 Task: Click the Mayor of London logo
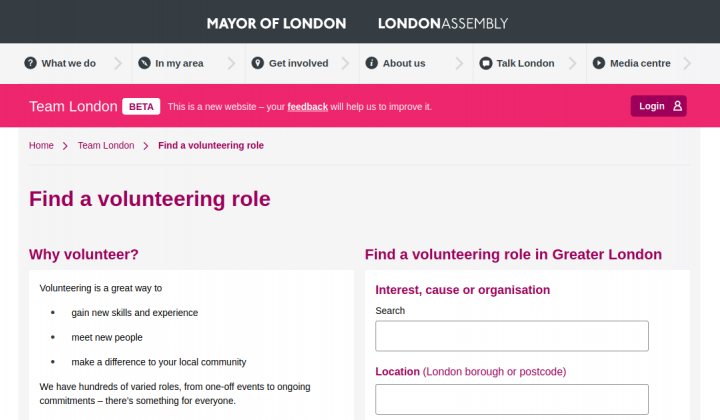tap(276, 23)
